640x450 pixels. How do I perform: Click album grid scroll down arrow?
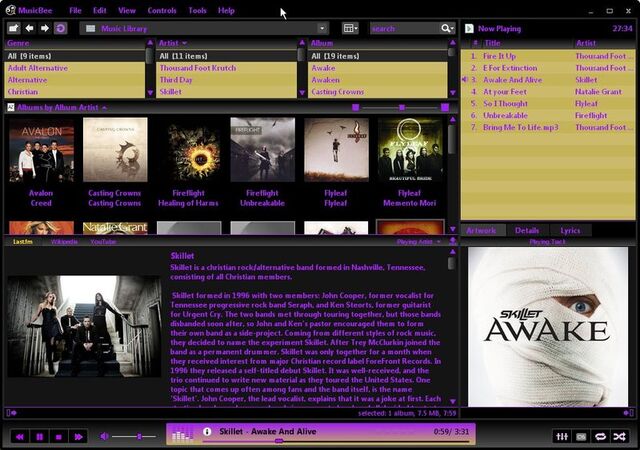click(452, 229)
